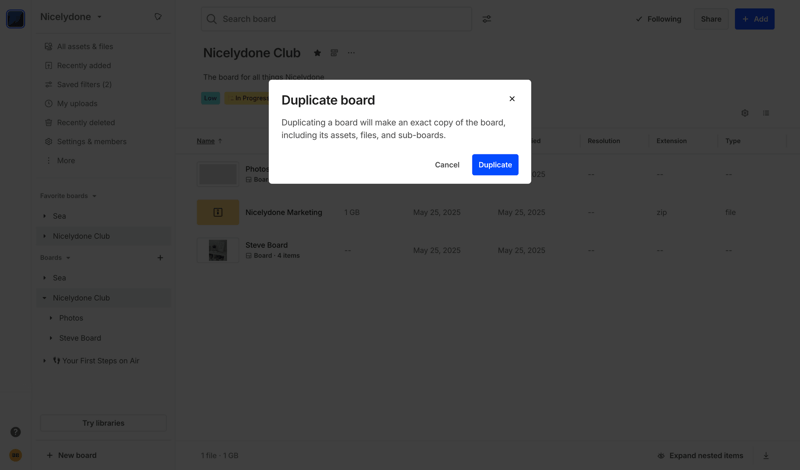The image size is (800, 470).
Task: Click the Low priority tag
Action: tap(210, 98)
